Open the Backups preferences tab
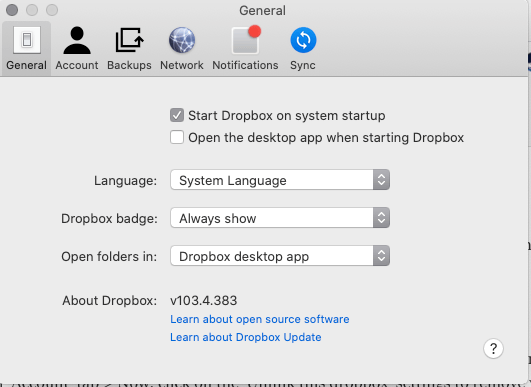Image resolution: width=531 pixels, height=387 pixels. pyautogui.click(x=129, y=48)
